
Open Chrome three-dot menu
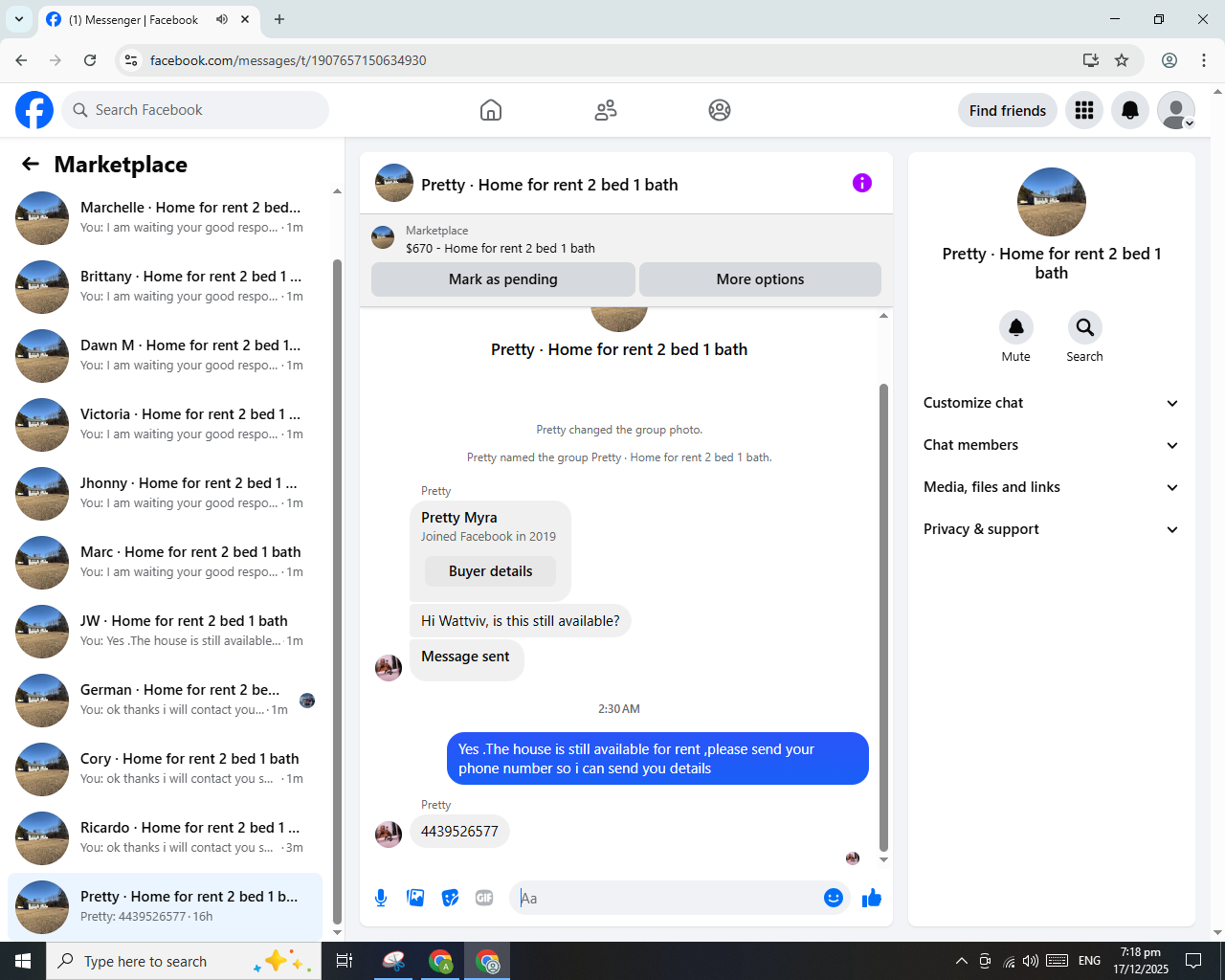(x=1204, y=60)
